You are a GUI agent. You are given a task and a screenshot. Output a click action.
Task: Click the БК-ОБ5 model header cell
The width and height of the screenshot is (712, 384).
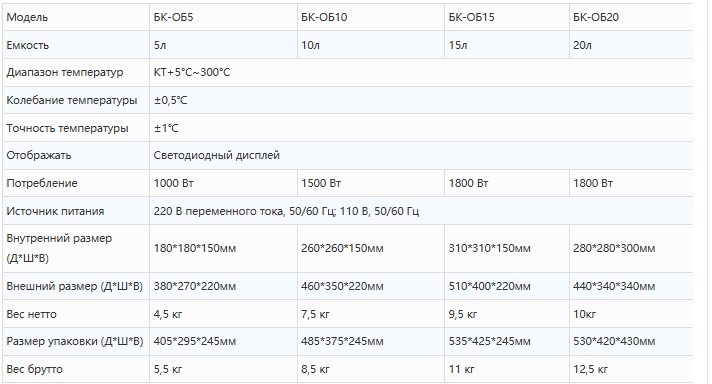click(223, 17)
